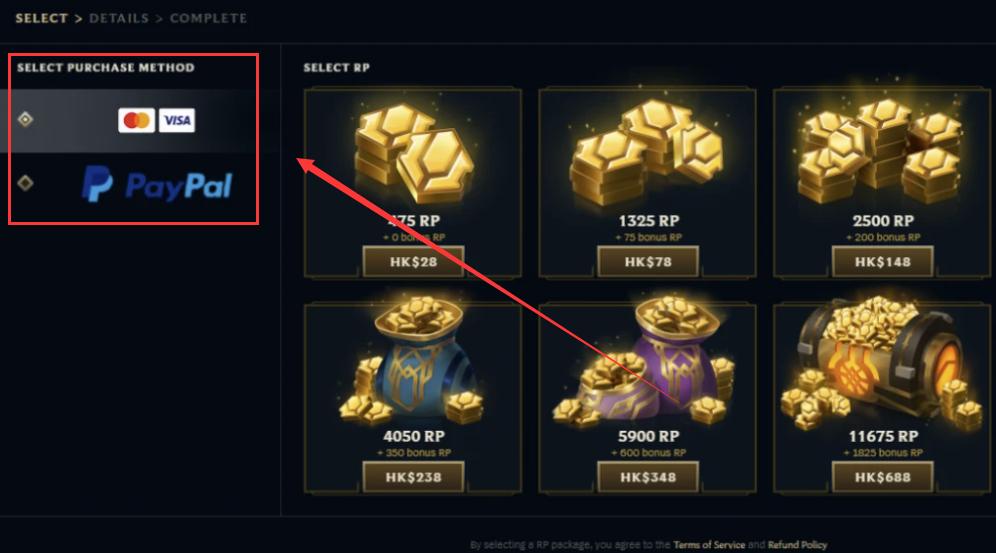Click the PayPal logo
Viewport: 996px width, 553px height.
157,184
